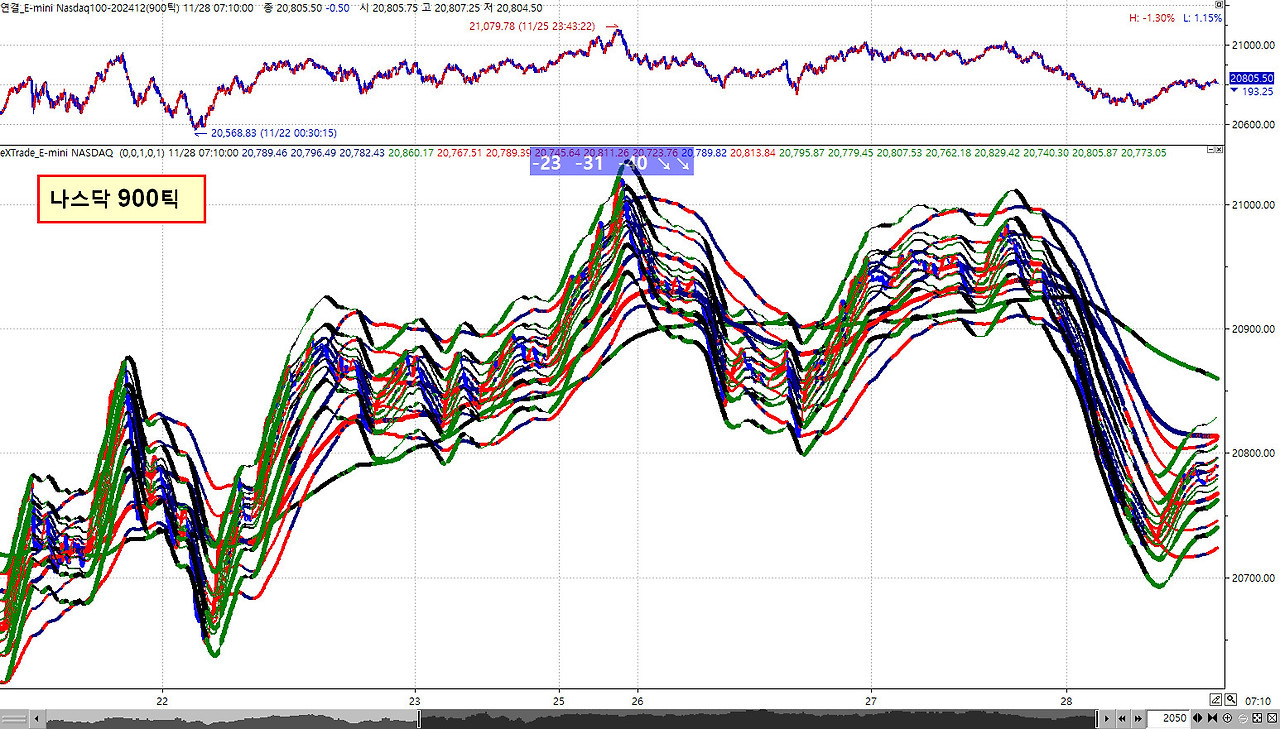The width and height of the screenshot is (1280, 729).
Task: Select the blue price tag 20805.50
Action: coord(1252,78)
